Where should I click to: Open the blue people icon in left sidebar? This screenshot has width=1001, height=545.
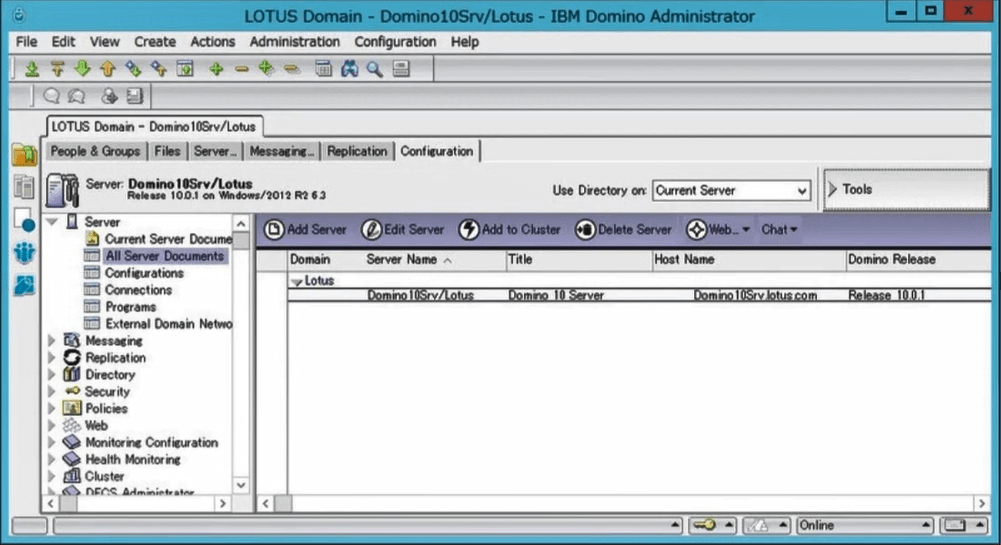24,253
